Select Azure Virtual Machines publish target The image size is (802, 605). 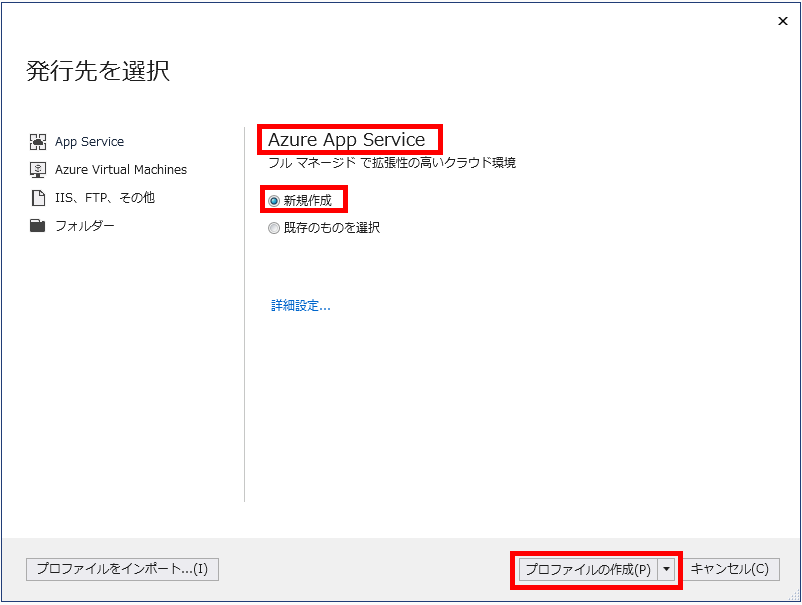point(121,170)
